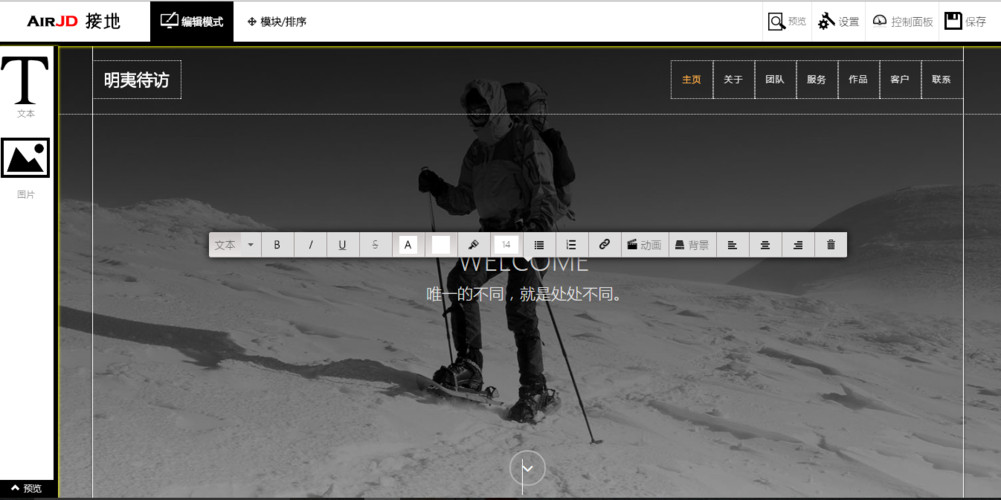This screenshot has width=1001, height=500.
Task: Open the white background color swatch
Action: (440, 245)
